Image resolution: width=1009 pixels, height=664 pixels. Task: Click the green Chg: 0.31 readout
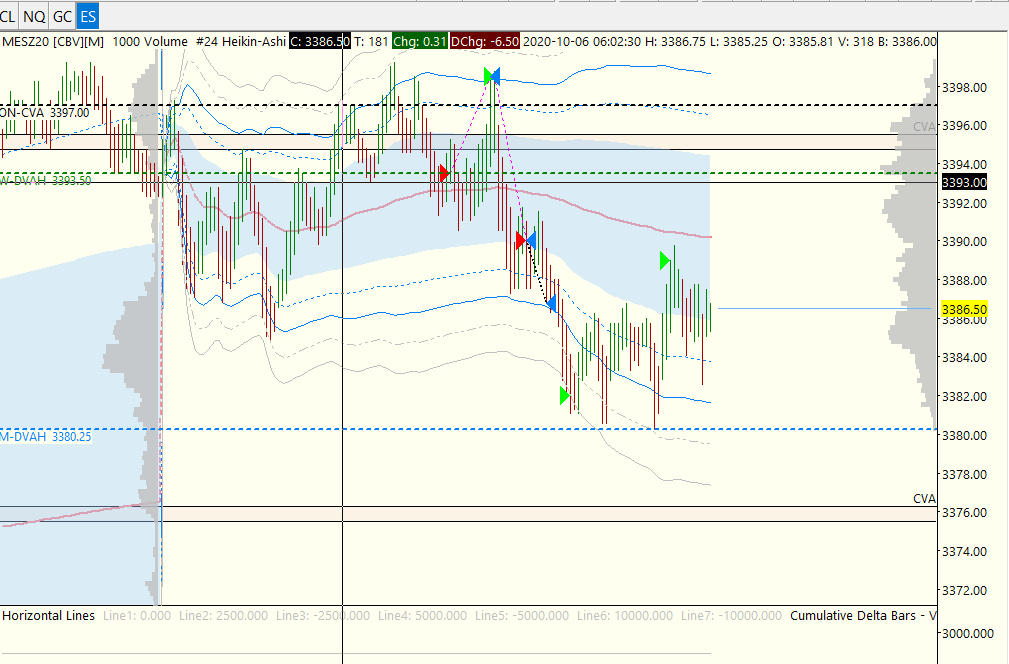tap(420, 42)
